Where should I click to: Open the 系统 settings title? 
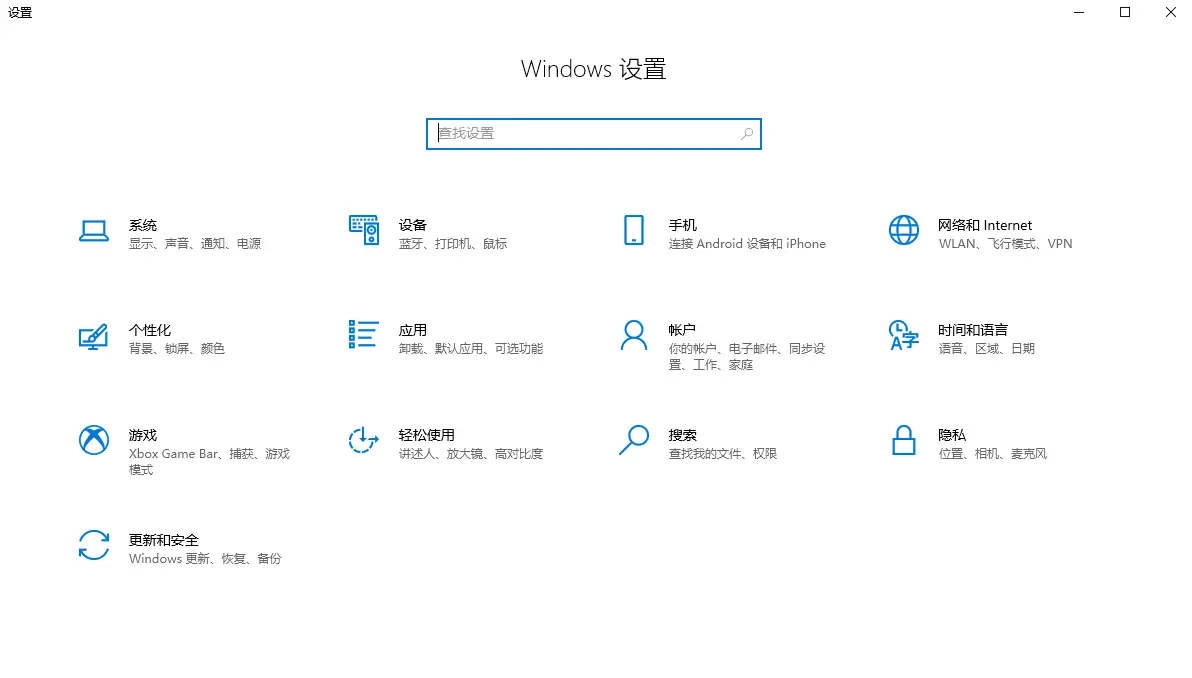coord(143,225)
